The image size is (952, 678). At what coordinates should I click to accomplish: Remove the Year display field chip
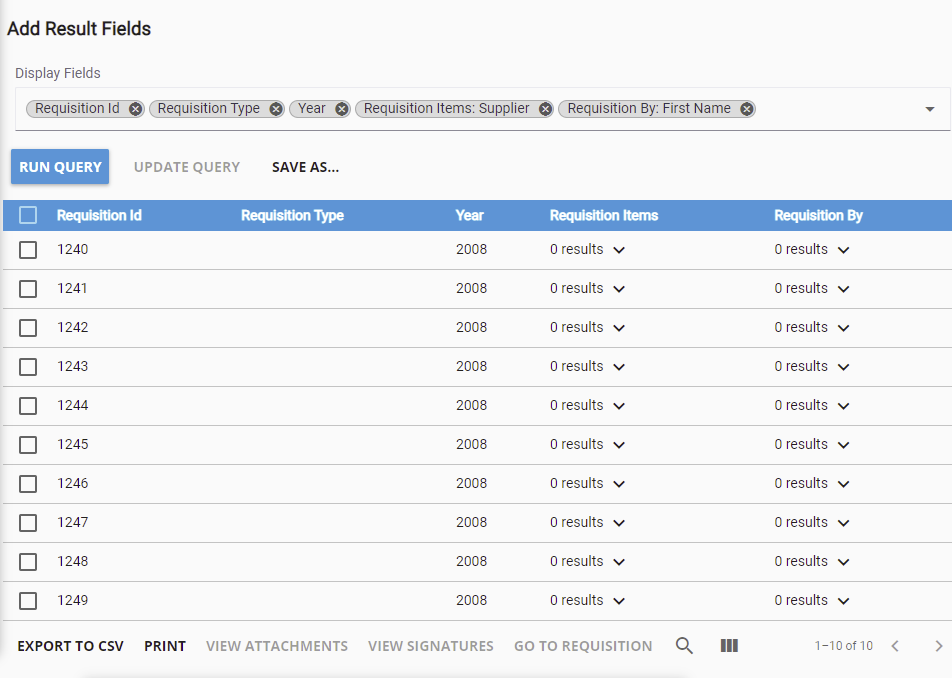(342, 109)
